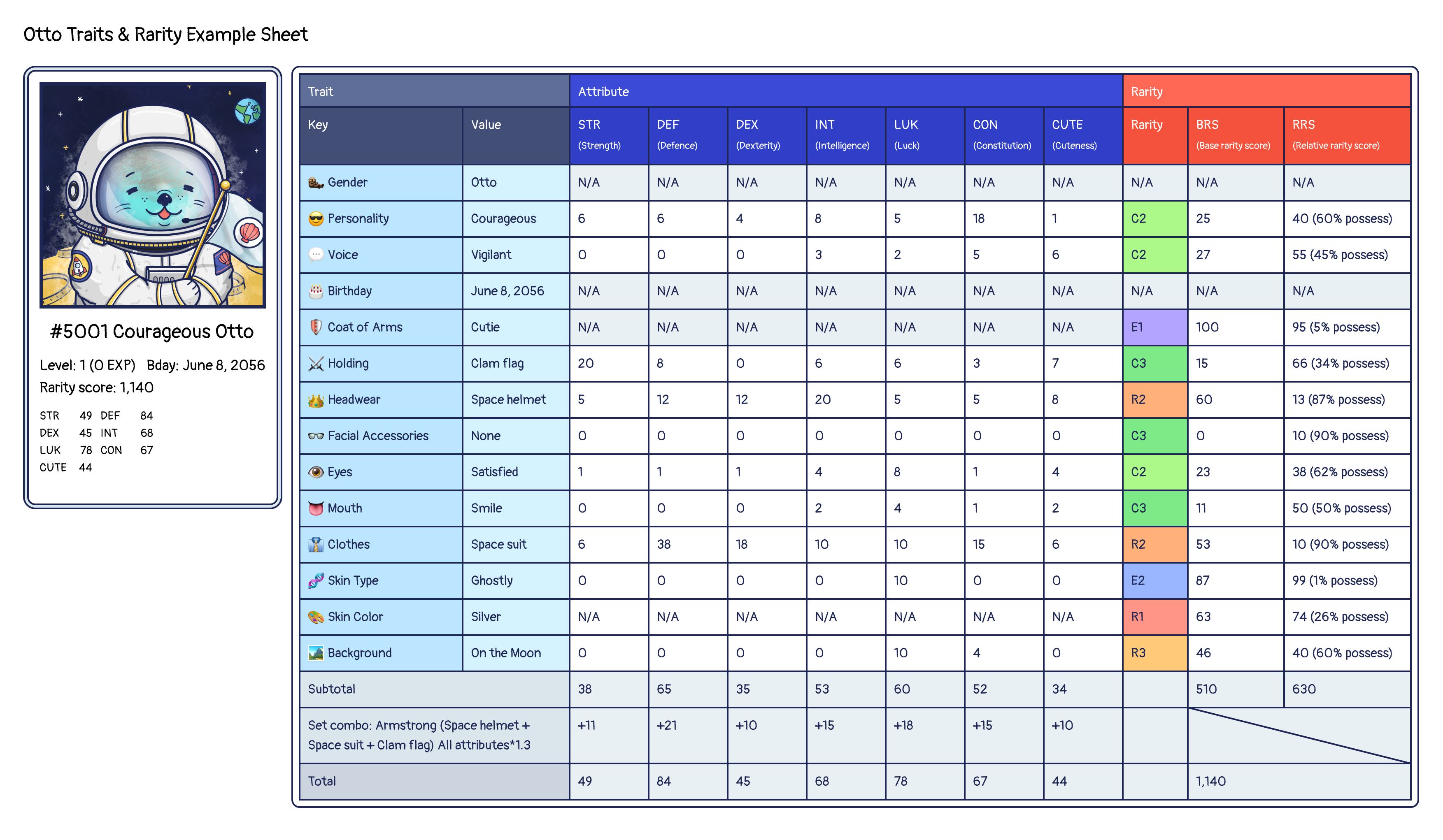The width and height of the screenshot is (1443, 840).
Task: Click the Voice speech bubble icon
Action: pos(316,255)
